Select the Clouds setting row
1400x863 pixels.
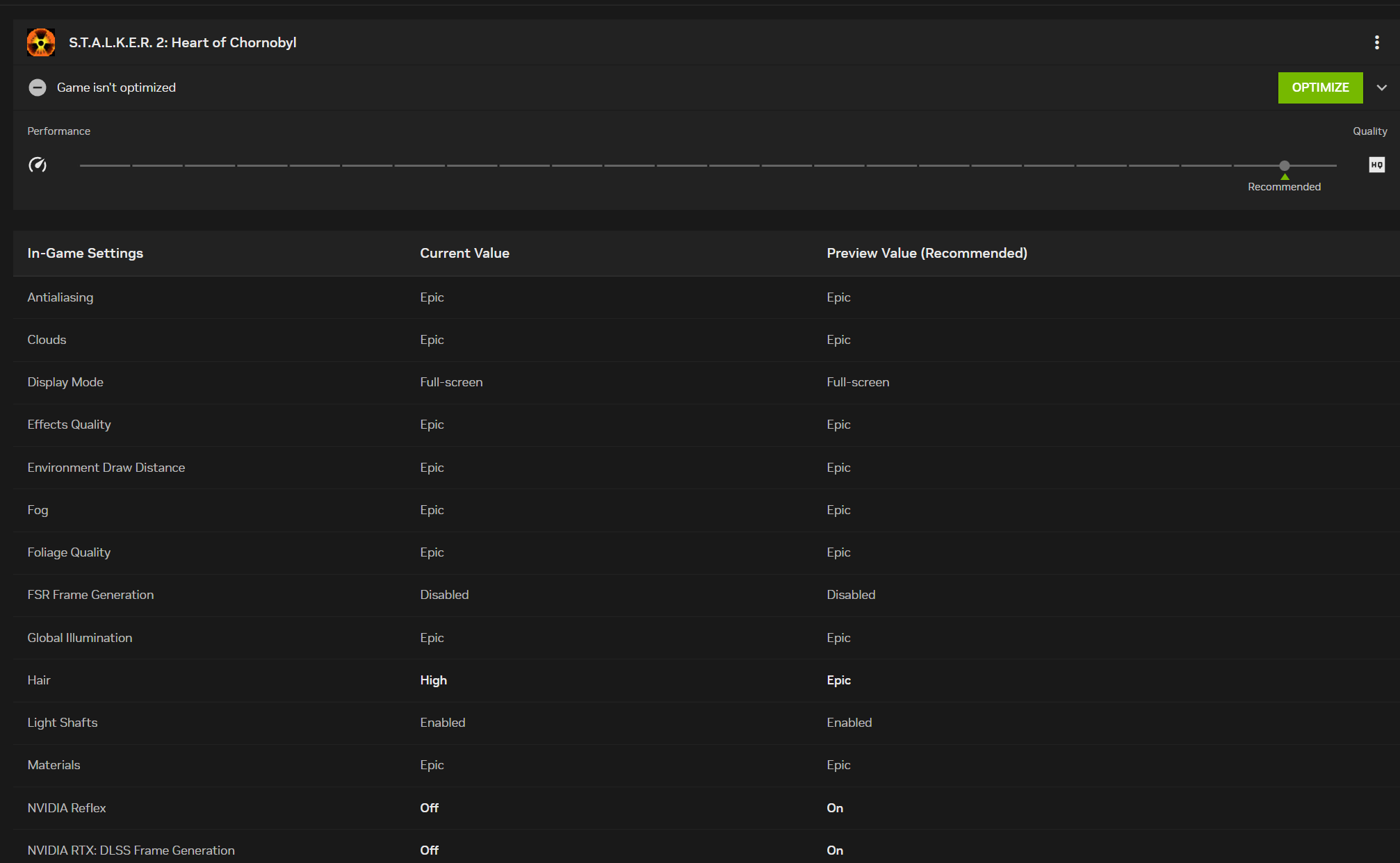pyautogui.click(x=706, y=340)
